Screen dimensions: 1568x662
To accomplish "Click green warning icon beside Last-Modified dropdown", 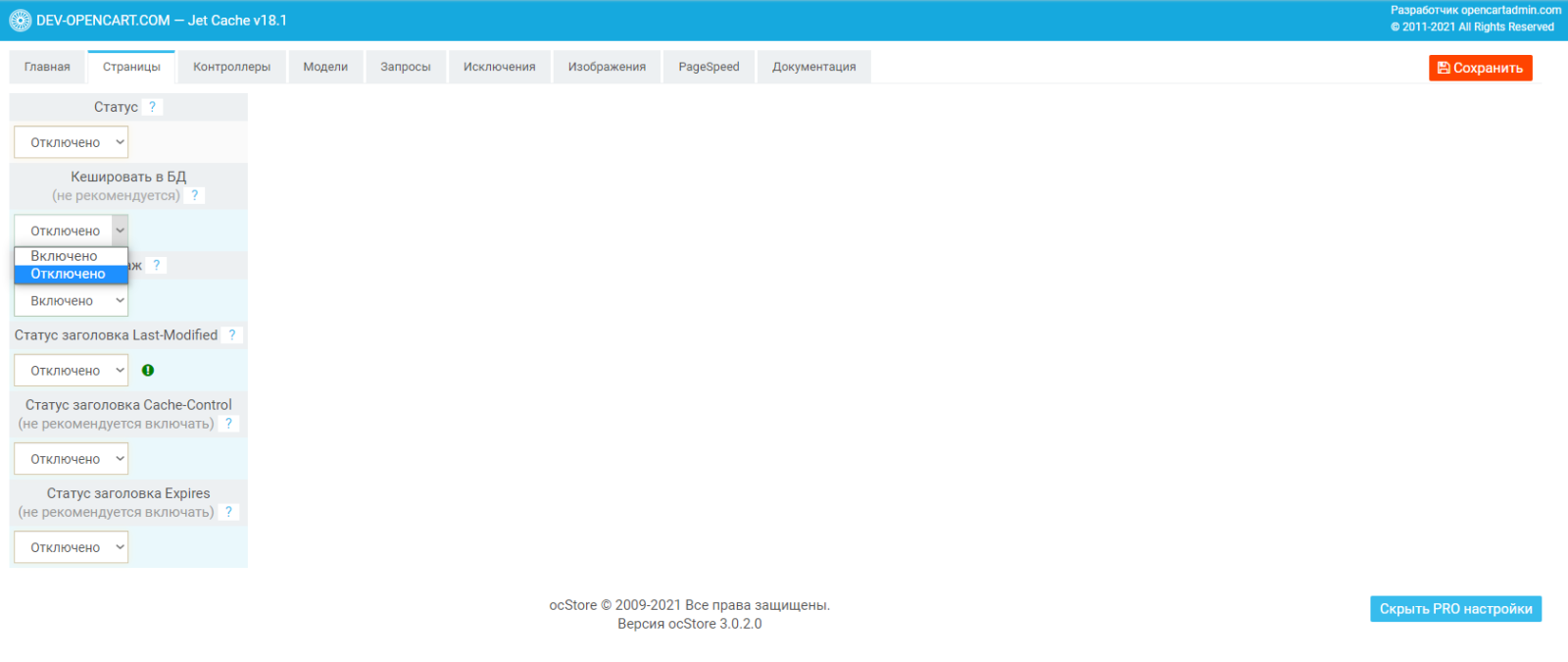I will coord(148,371).
